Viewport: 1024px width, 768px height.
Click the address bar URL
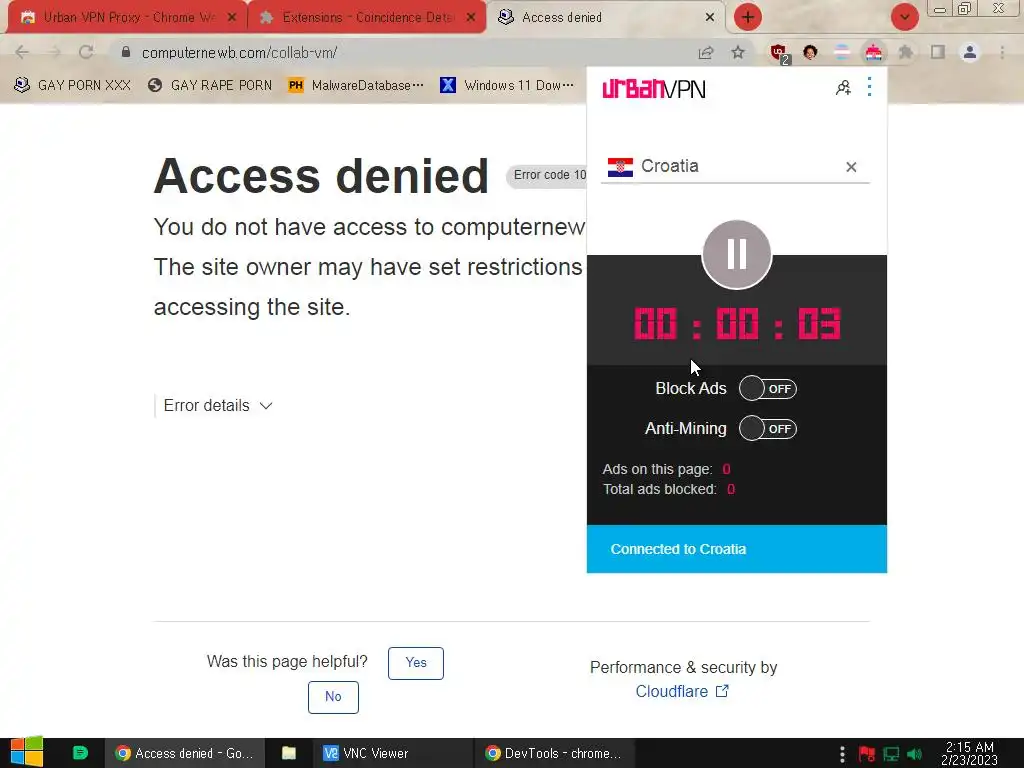[239, 52]
